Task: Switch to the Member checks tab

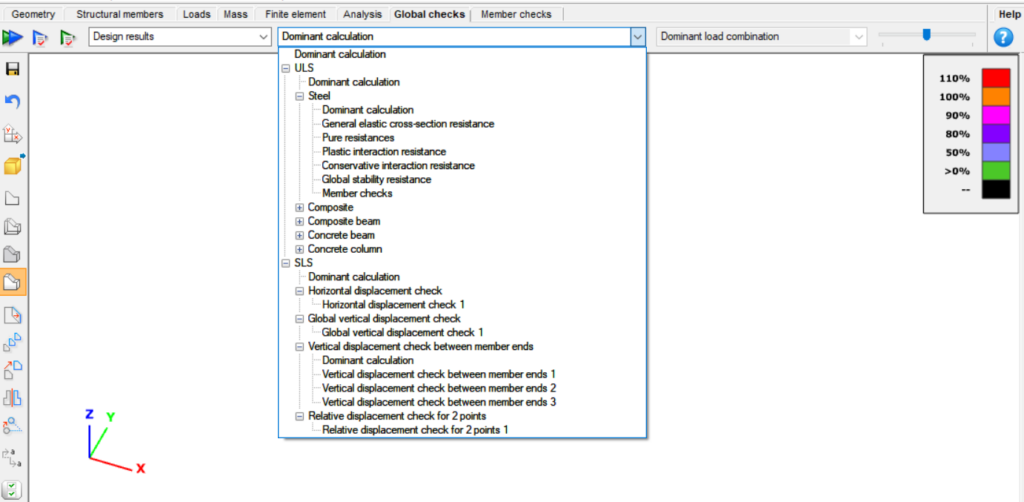Action: pyautogui.click(x=516, y=14)
